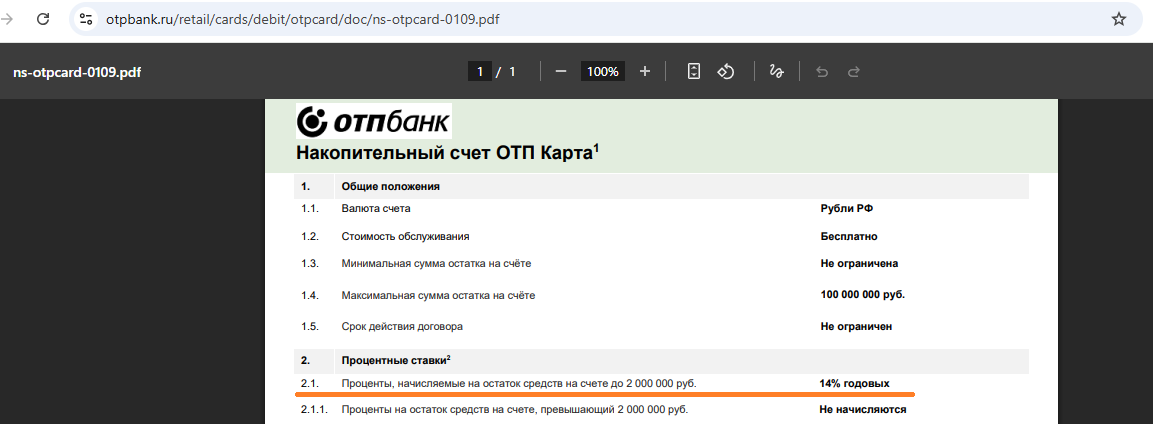This screenshot has width=1153, height=424.
Task: Click the address bar URL
Action: tap(303, 19)
